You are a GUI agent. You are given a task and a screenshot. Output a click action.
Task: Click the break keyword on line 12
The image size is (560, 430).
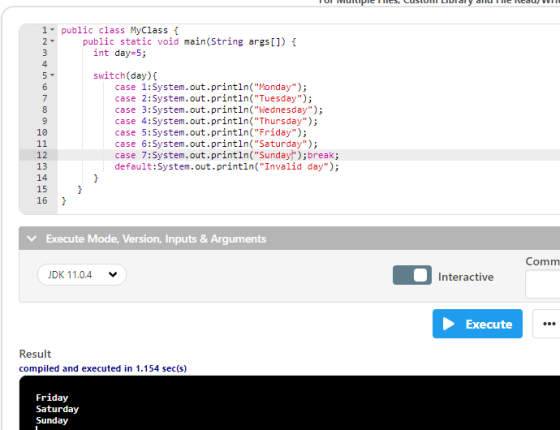click(x=320, y=155)
